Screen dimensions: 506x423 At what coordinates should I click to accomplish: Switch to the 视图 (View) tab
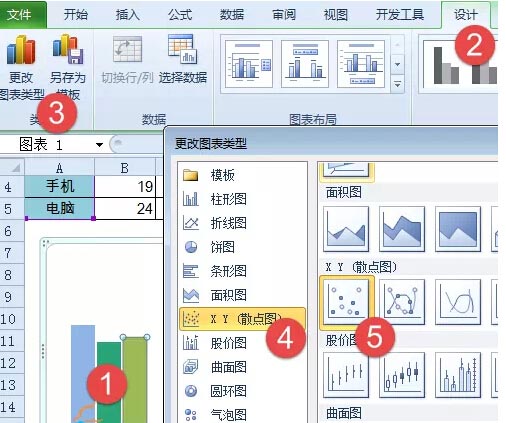click(336, 15)
